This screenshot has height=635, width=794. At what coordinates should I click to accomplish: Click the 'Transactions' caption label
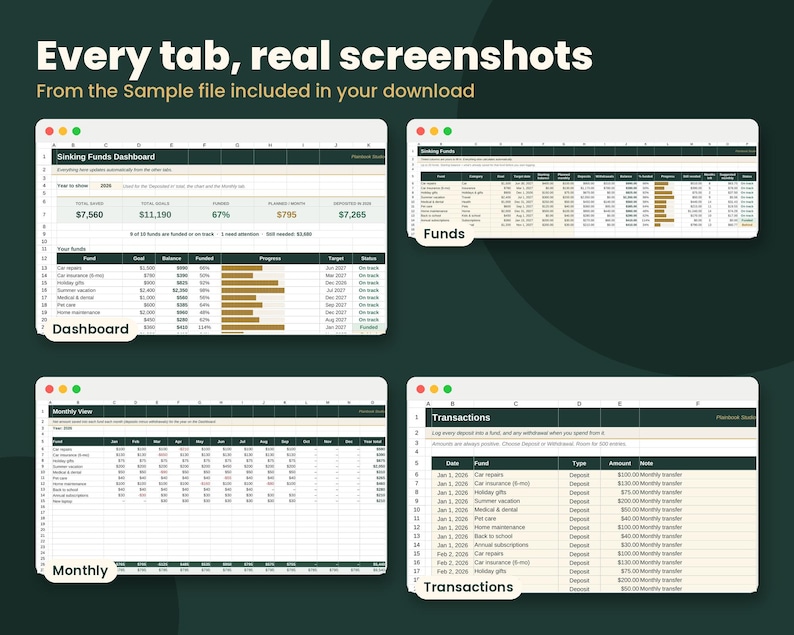tap(468, 587)
